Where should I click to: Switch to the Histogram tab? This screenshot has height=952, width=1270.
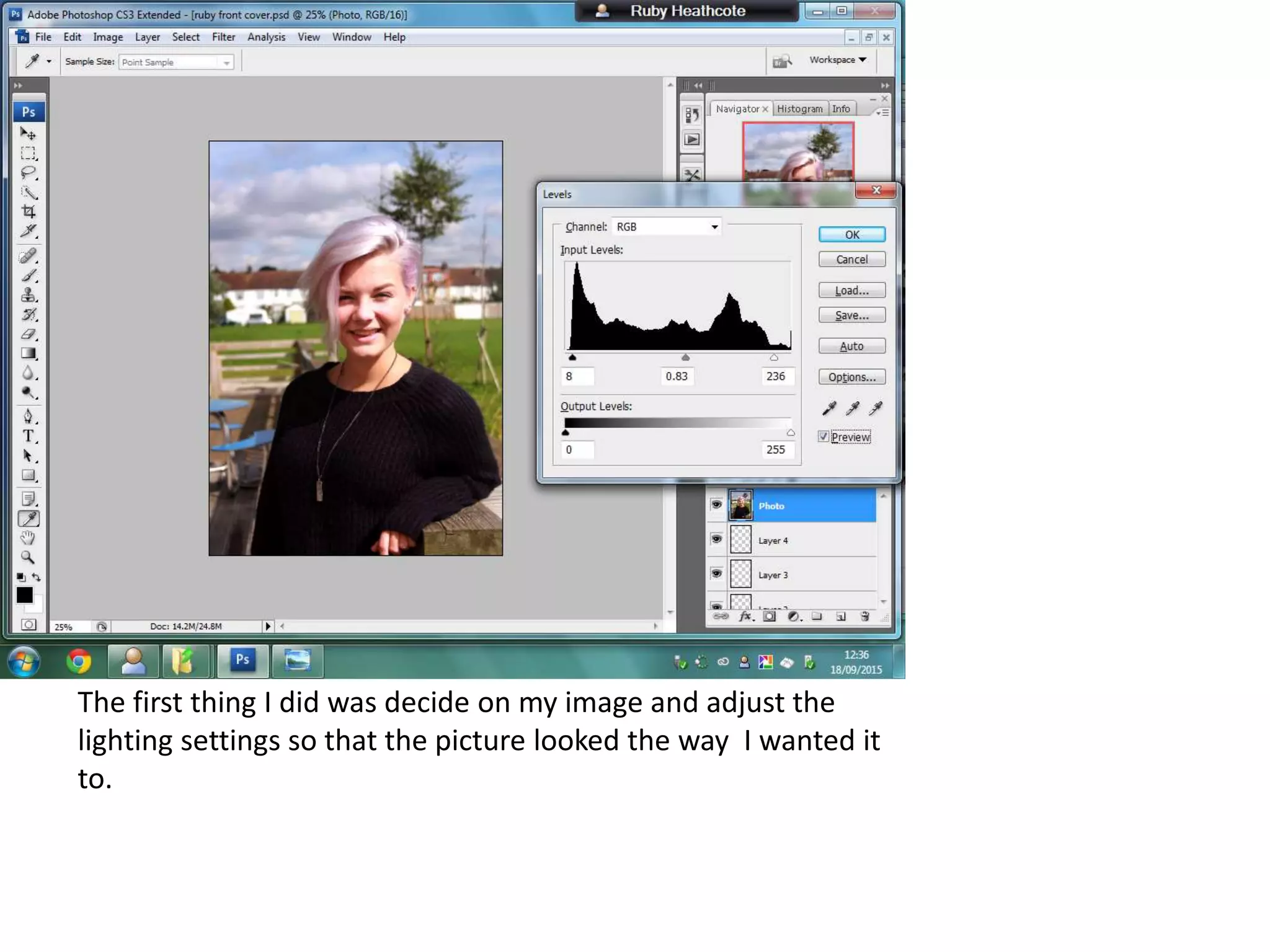pyautogui.click(x=799, y=109)
